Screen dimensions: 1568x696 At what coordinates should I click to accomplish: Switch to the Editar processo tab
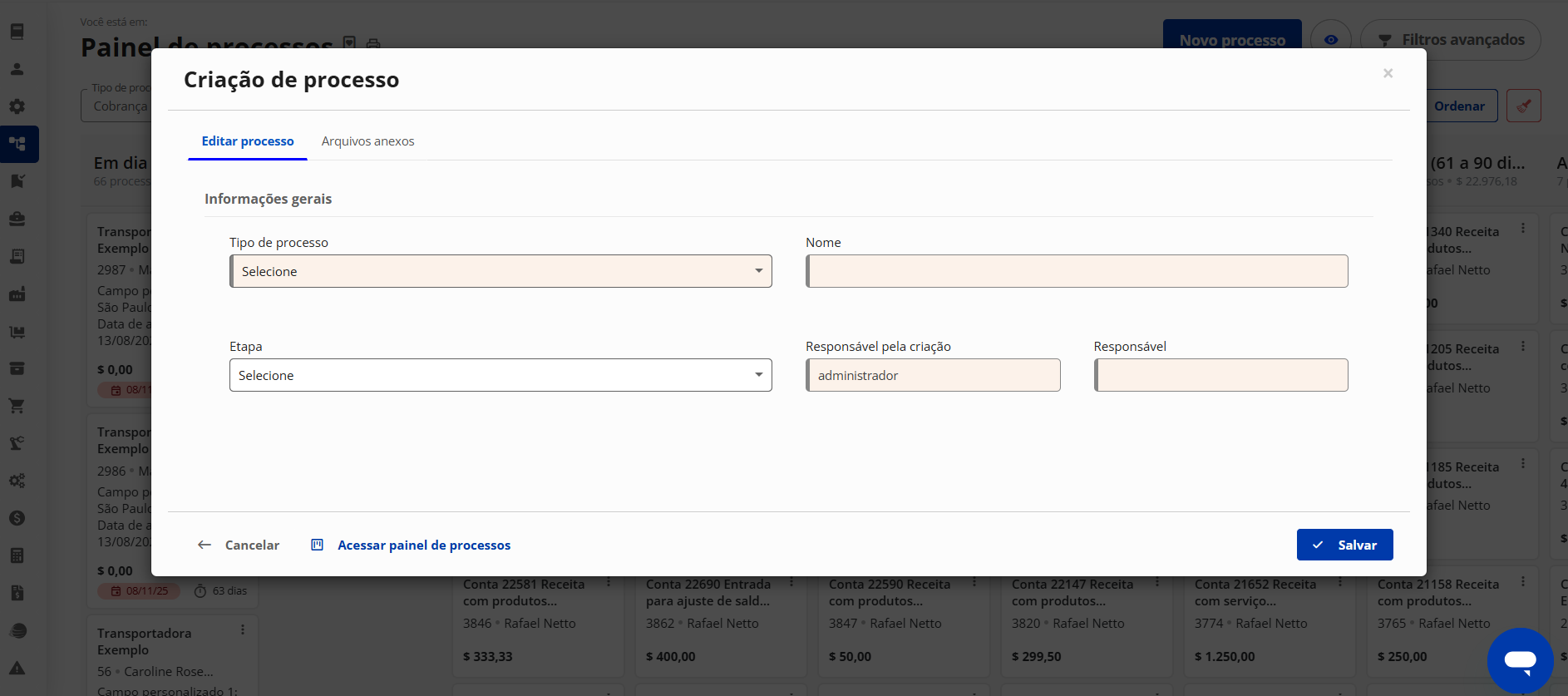(248, 141)
